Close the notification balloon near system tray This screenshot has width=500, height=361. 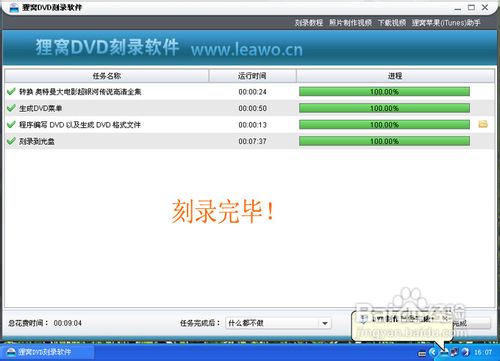pos(445,318)
